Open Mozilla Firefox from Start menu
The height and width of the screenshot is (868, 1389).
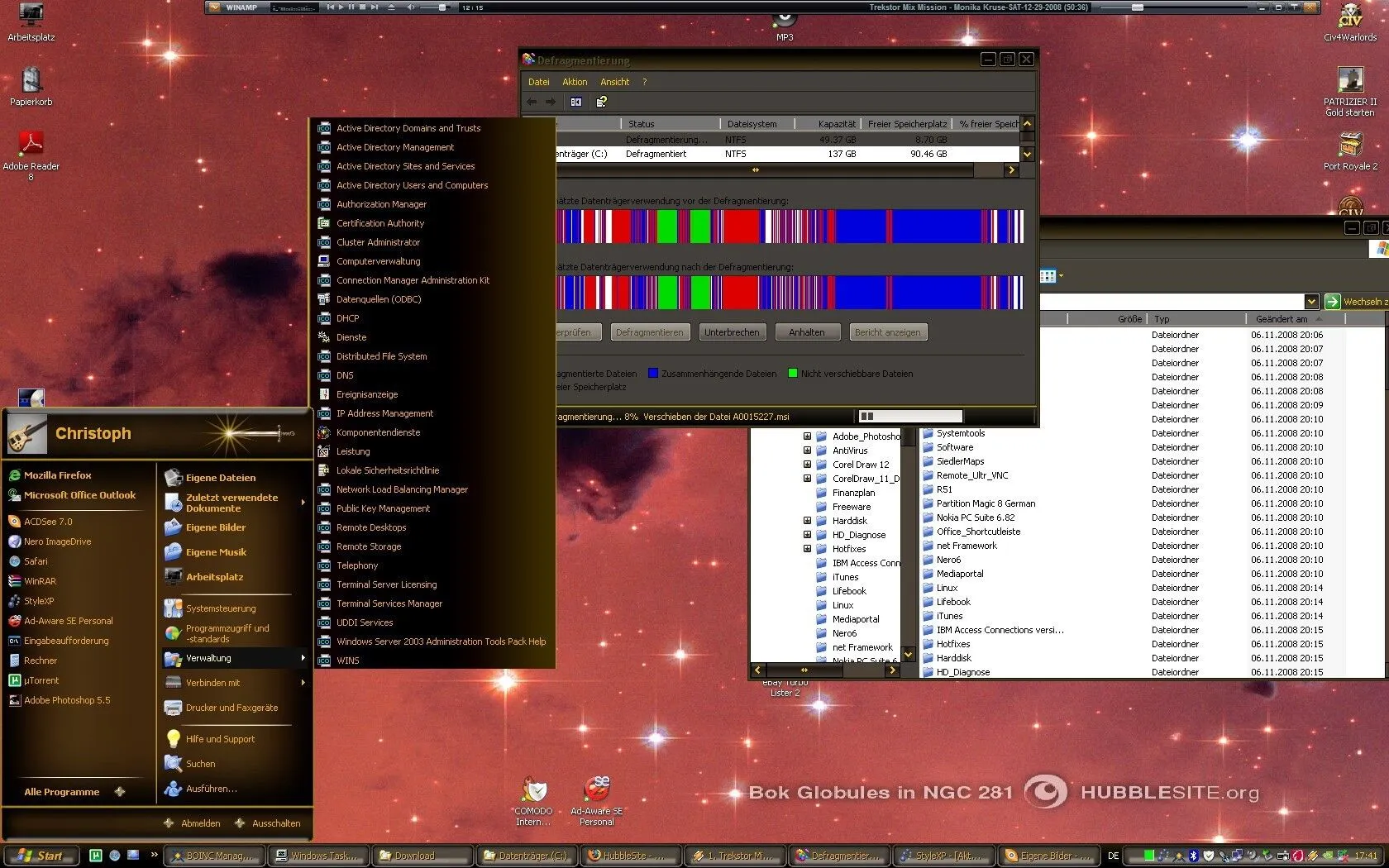click(57, 475)
